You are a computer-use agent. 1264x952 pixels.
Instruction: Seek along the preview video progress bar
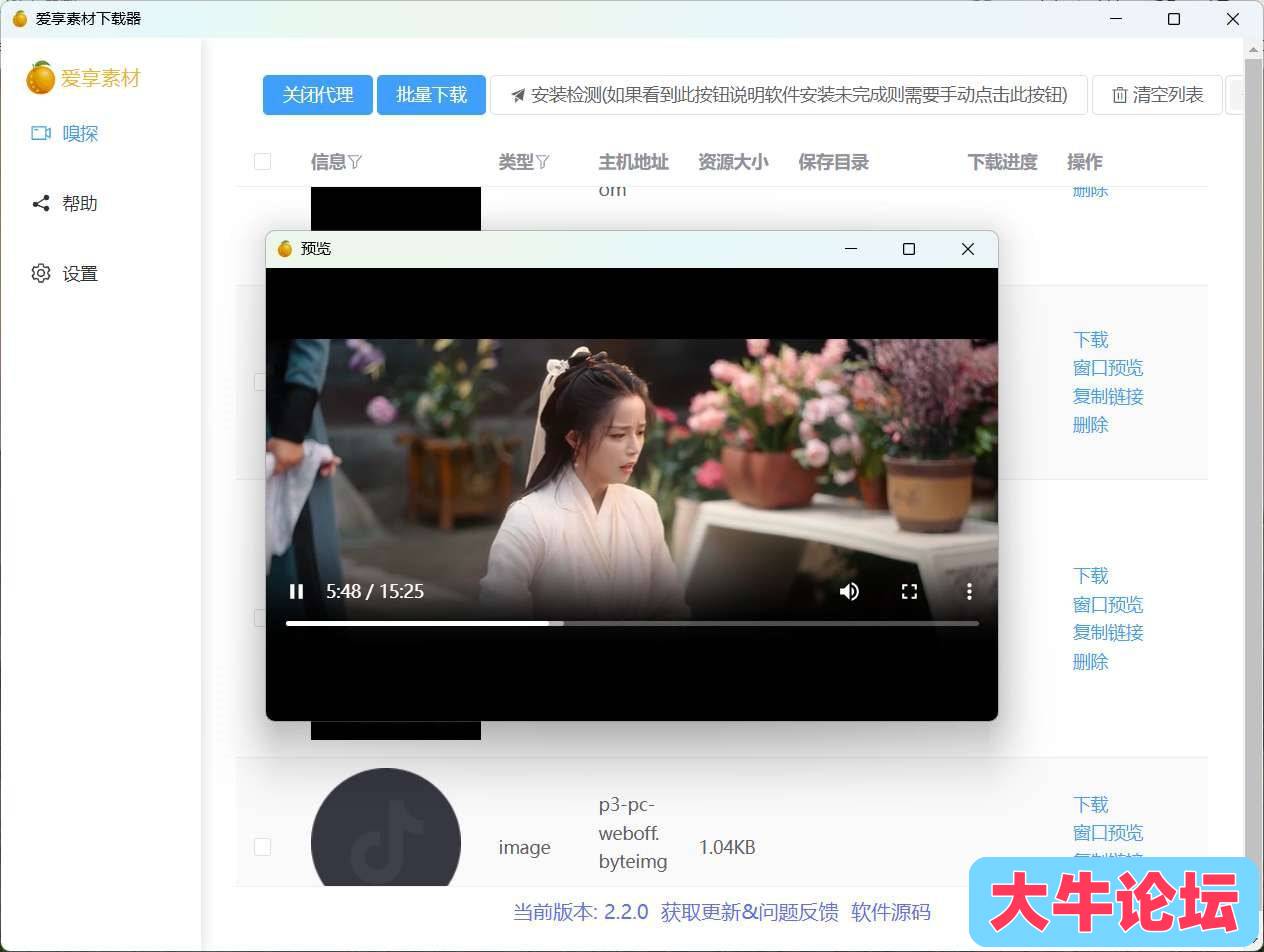pyautogui.click(x=632, y=623)
